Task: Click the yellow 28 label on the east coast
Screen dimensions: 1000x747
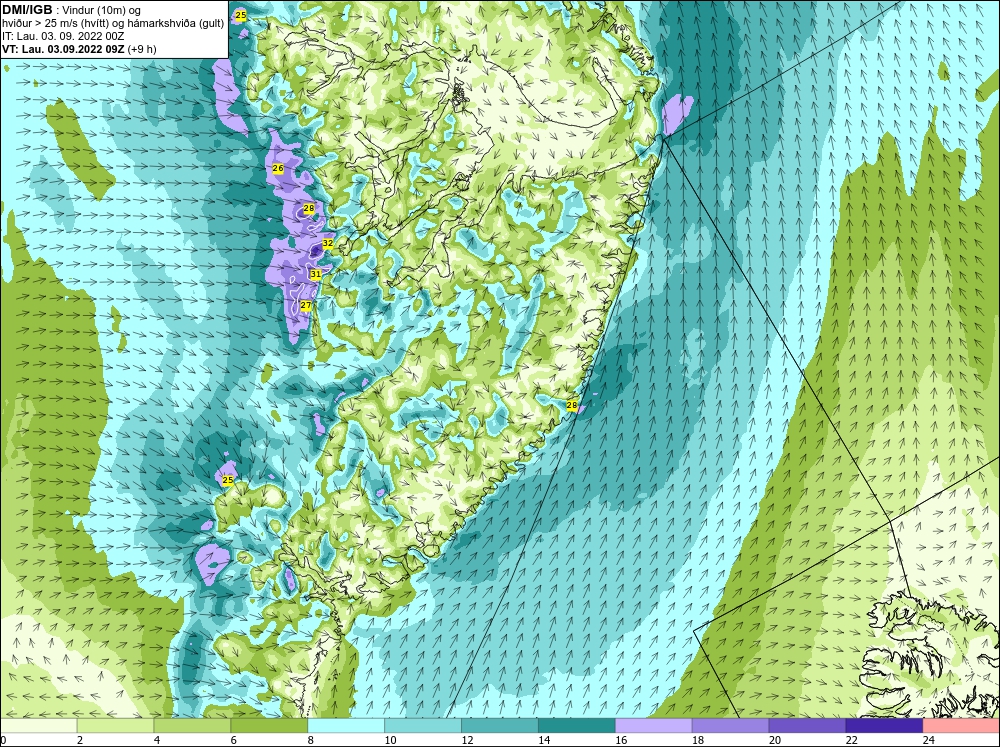Action: click(x=572, y=405)
